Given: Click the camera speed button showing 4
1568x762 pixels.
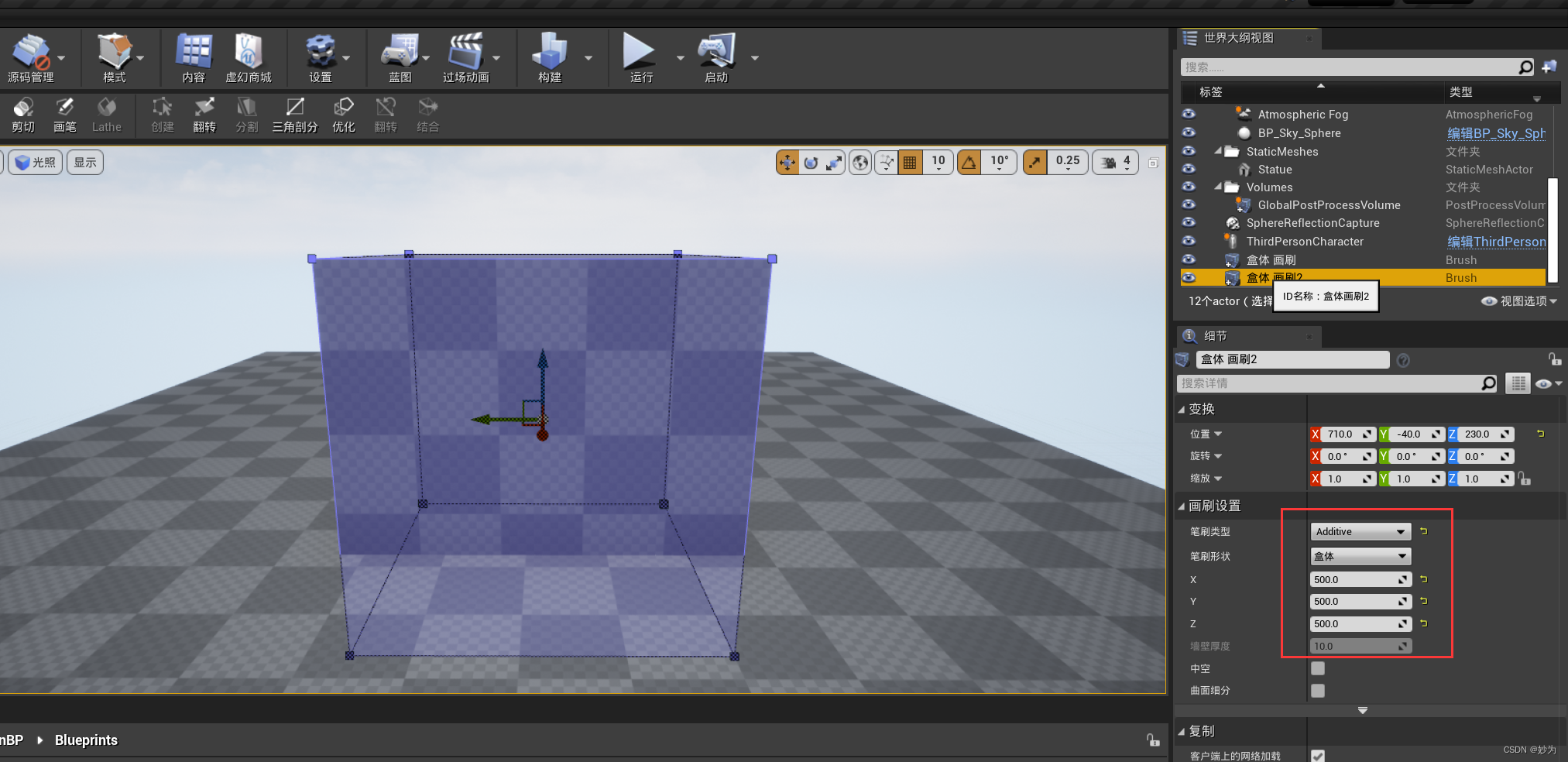Looking at the screenshot, I should click(1115, 163).
